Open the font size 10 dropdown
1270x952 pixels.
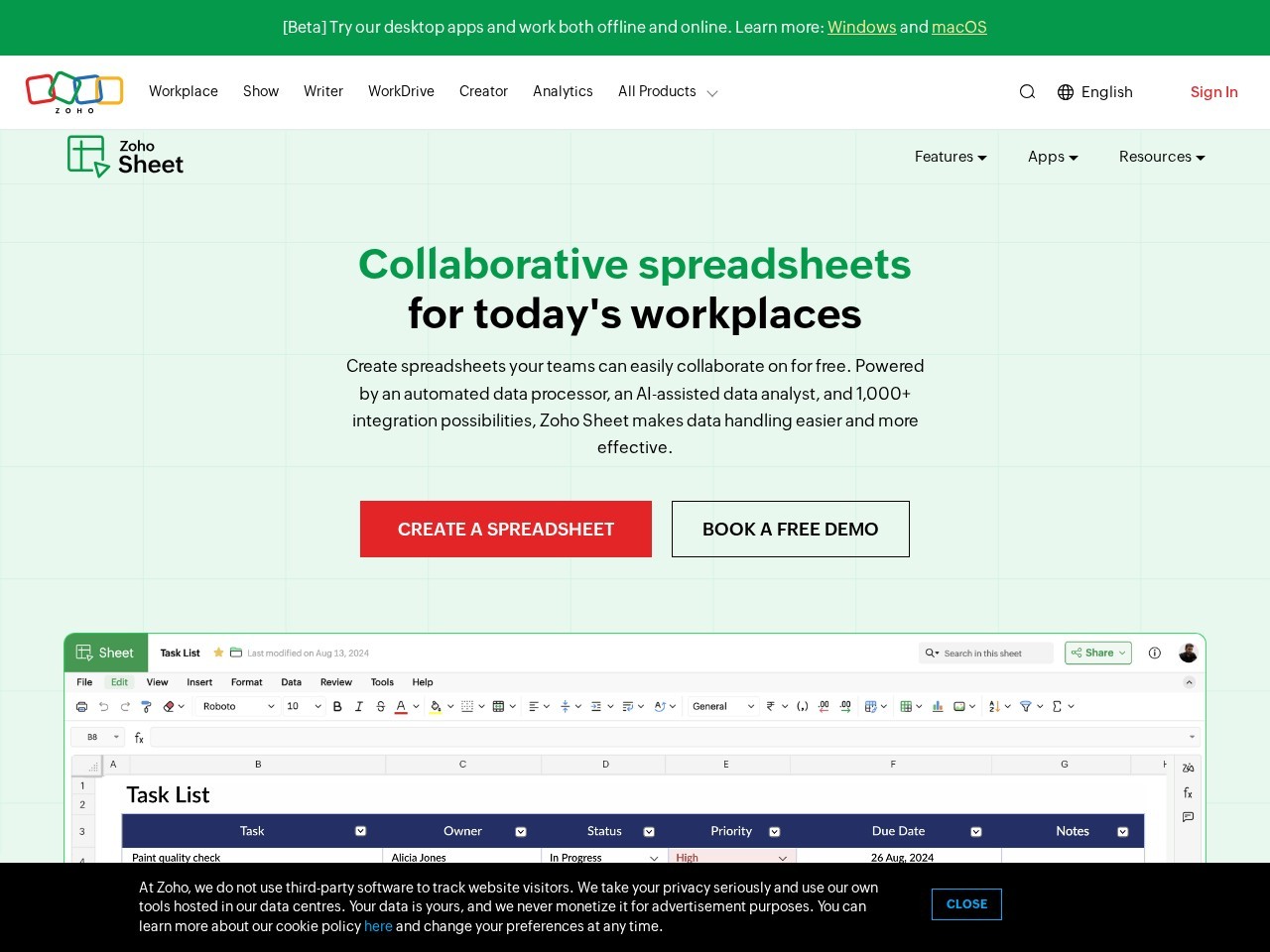click(304, 706)
